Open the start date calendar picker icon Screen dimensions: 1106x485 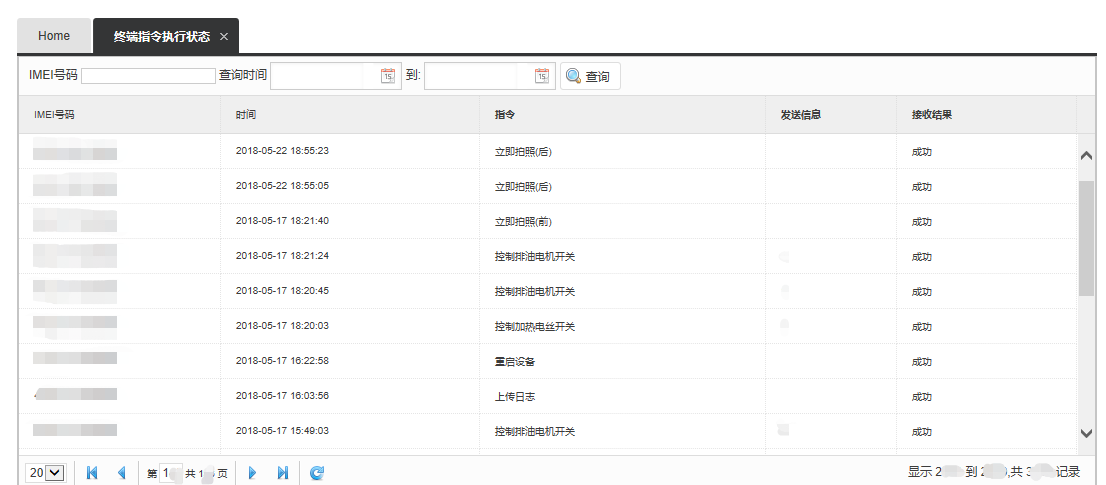click(x=388, y=76)
